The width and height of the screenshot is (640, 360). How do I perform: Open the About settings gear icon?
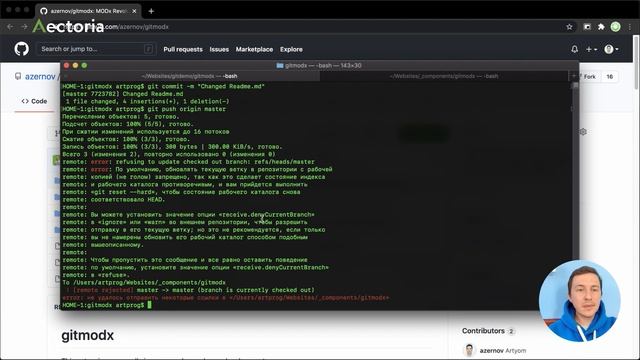click(583, 132)
